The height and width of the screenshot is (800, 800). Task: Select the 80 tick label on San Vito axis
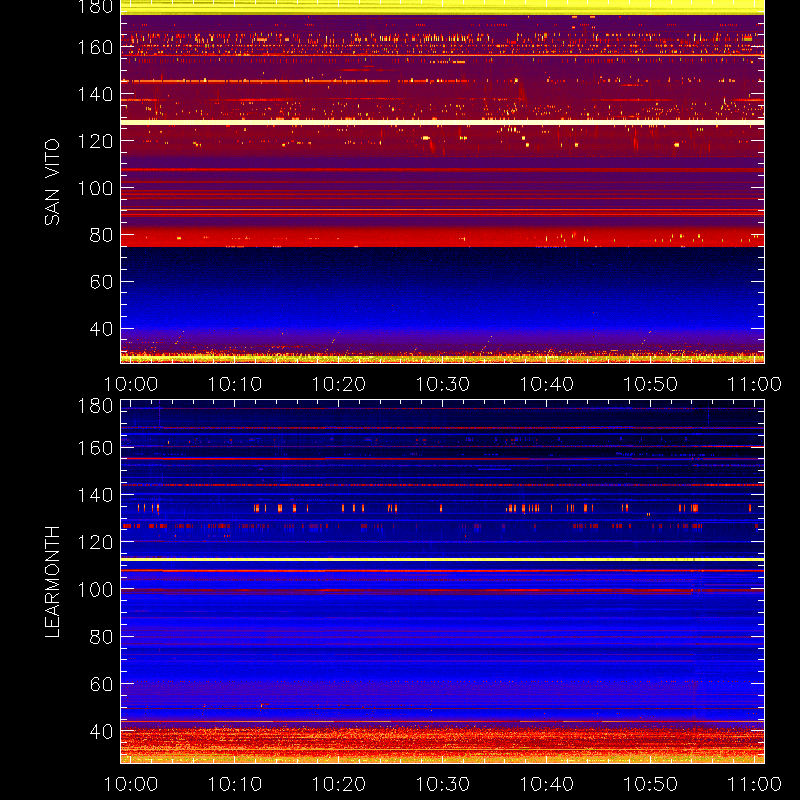pyautogui.click(x=101, y=235)
